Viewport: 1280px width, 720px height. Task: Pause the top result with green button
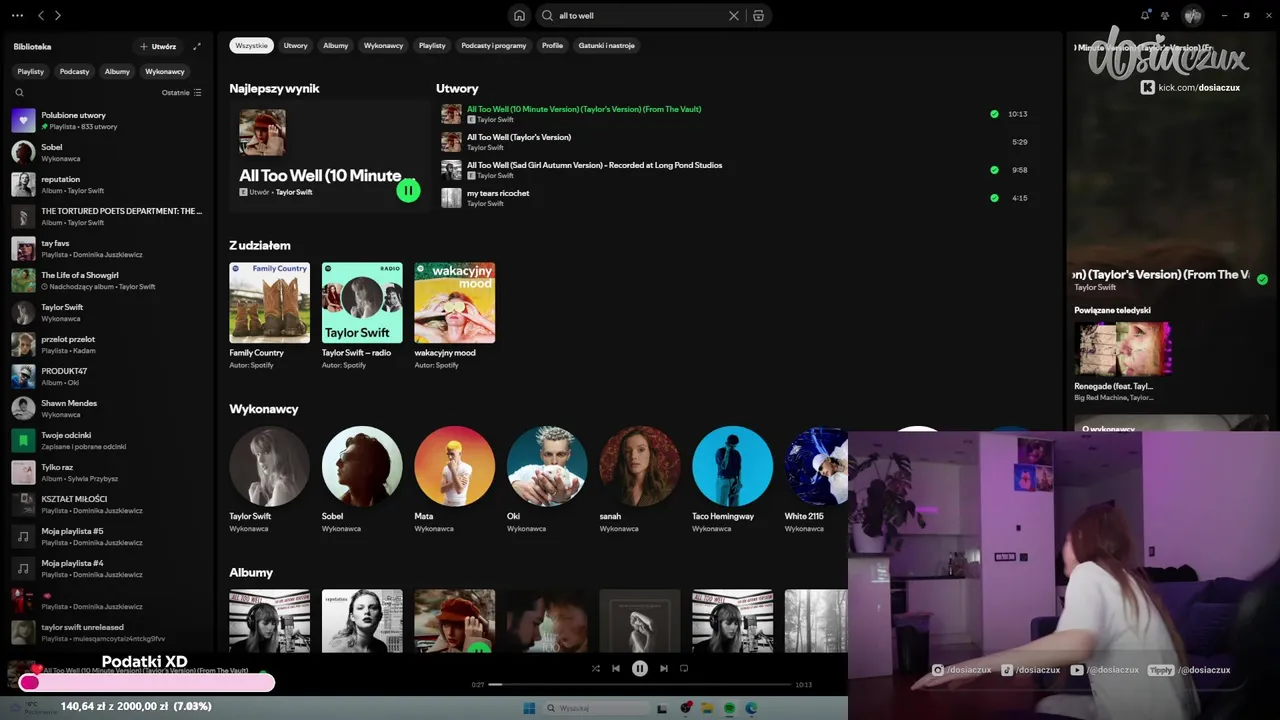(408, 190)
